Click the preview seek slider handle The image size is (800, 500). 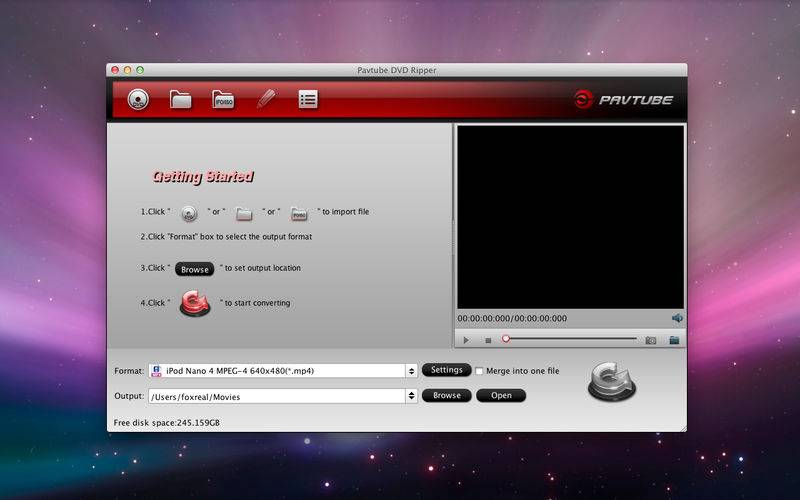pos(506,338)
